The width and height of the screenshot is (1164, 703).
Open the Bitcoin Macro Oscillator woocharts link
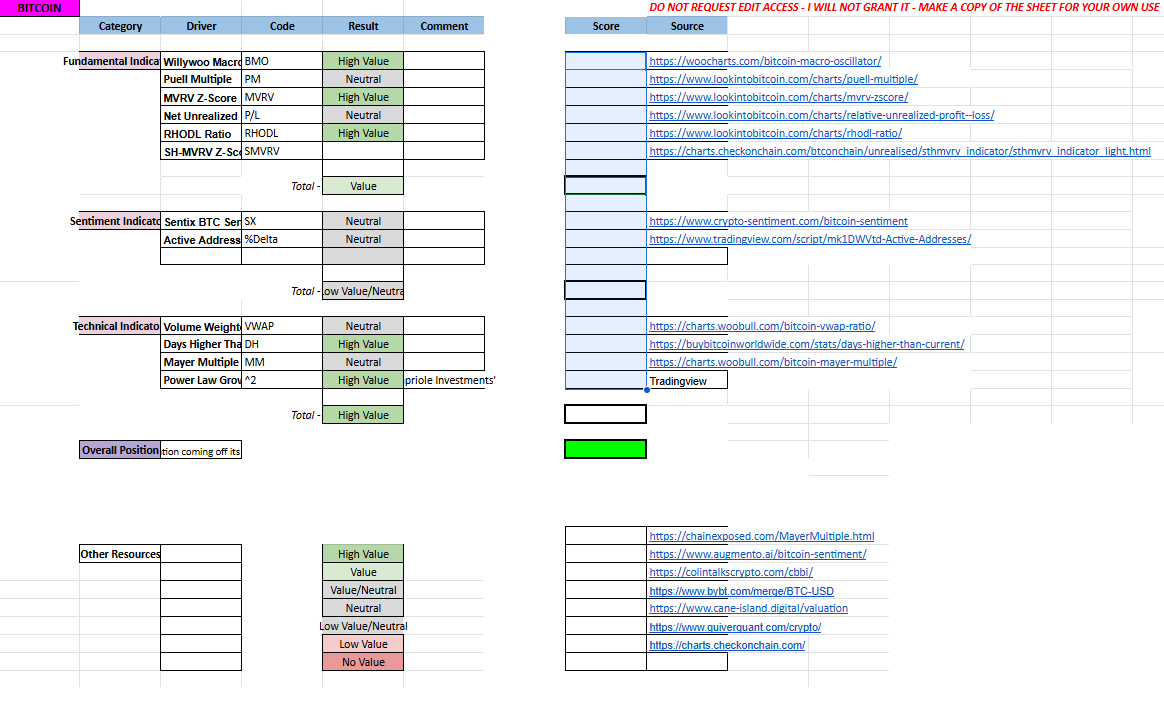pos(765,61)
